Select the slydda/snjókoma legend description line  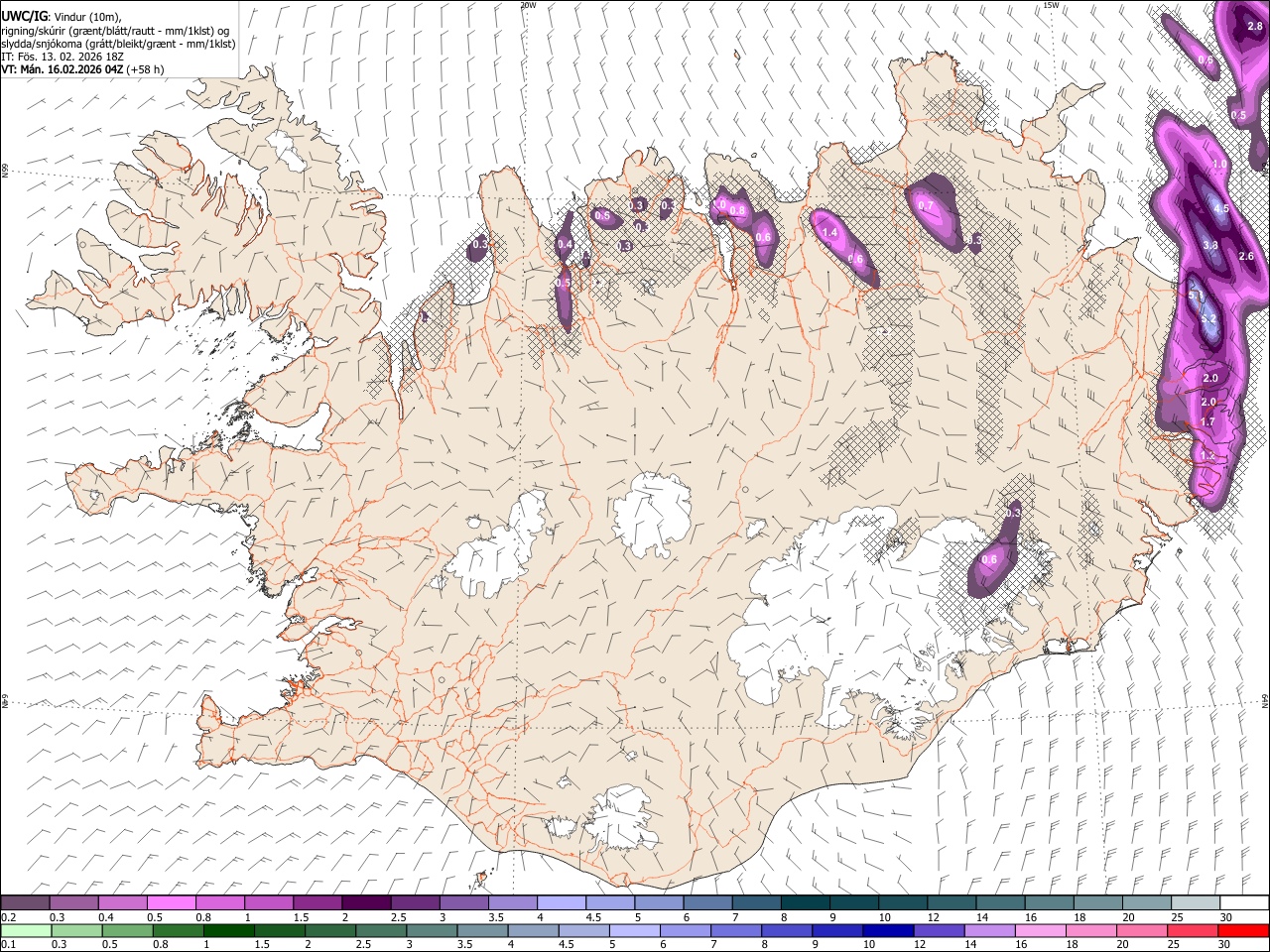click(x=118, y=44)
